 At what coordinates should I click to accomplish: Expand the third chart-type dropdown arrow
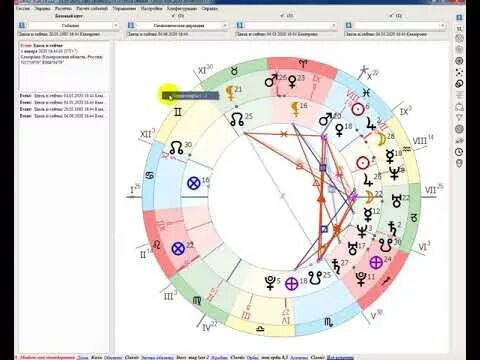333,26
